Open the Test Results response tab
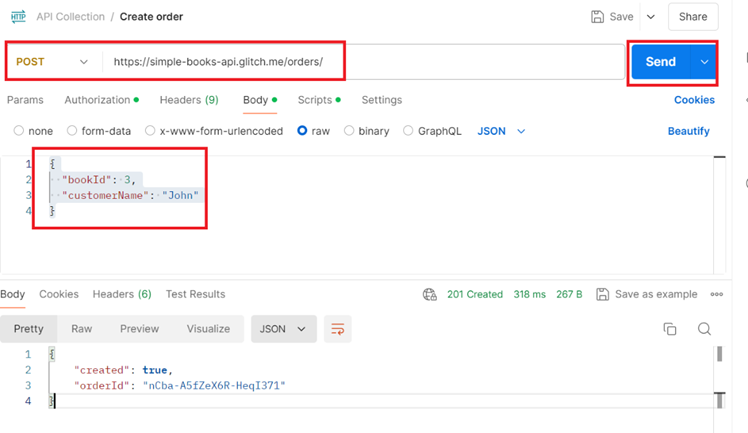Screen dimensions: 748x433 tap(195, 294)
